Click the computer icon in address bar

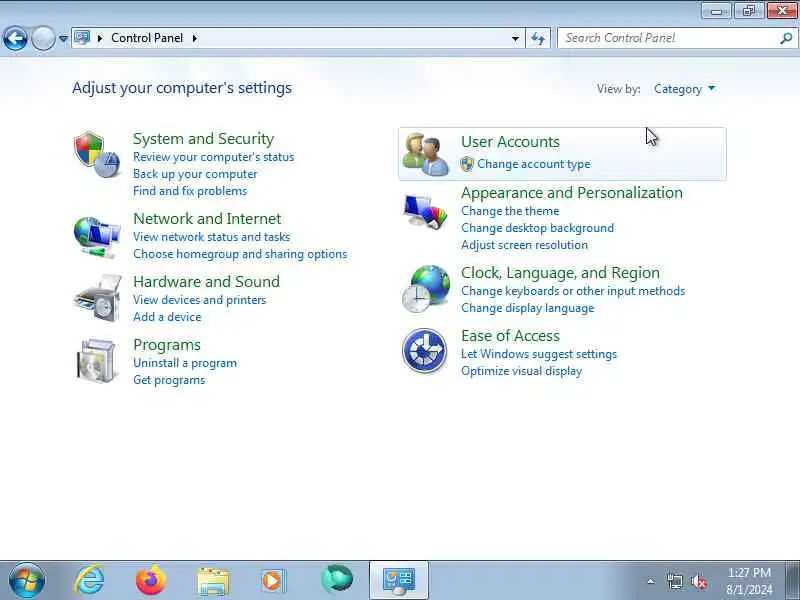click(x=82, y=38)
